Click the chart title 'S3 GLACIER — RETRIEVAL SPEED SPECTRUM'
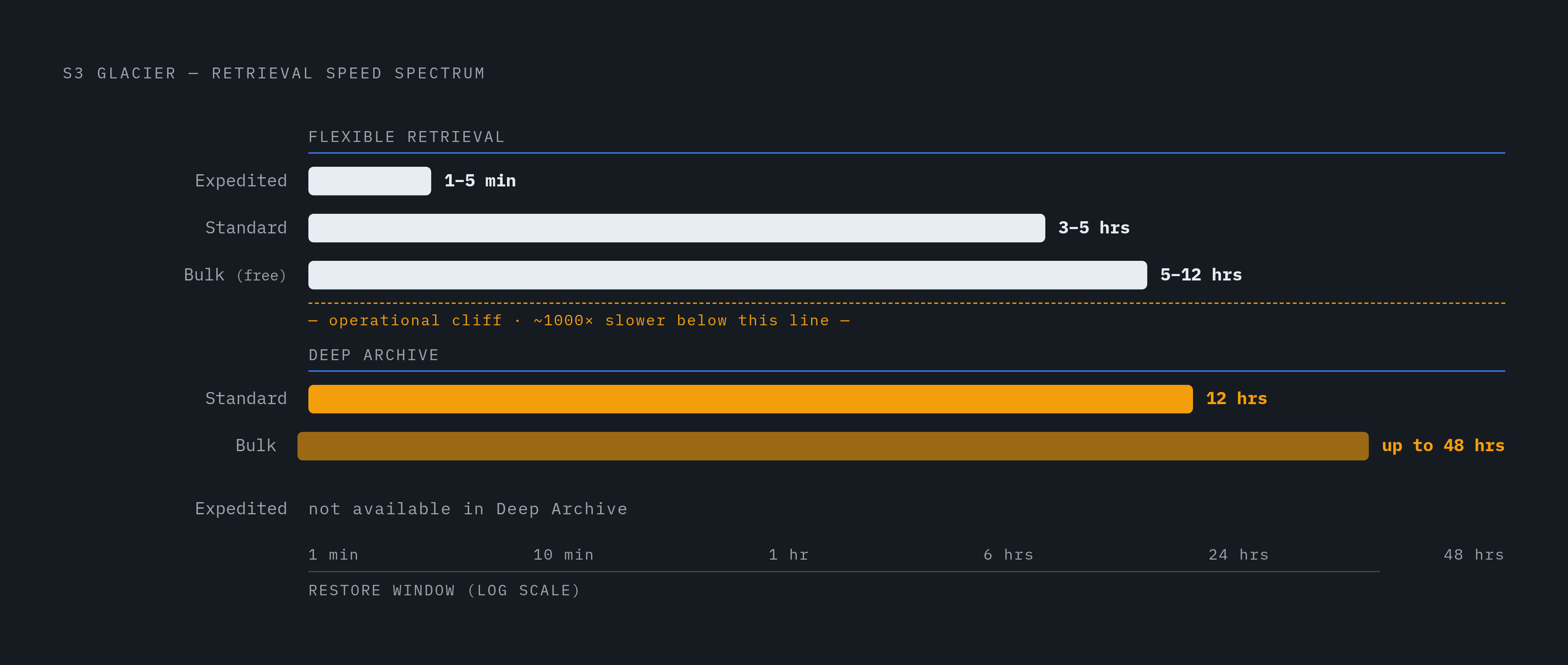The height and width of the screenshot is (665, 1568). pyautogui.click(x=274, y=74)
